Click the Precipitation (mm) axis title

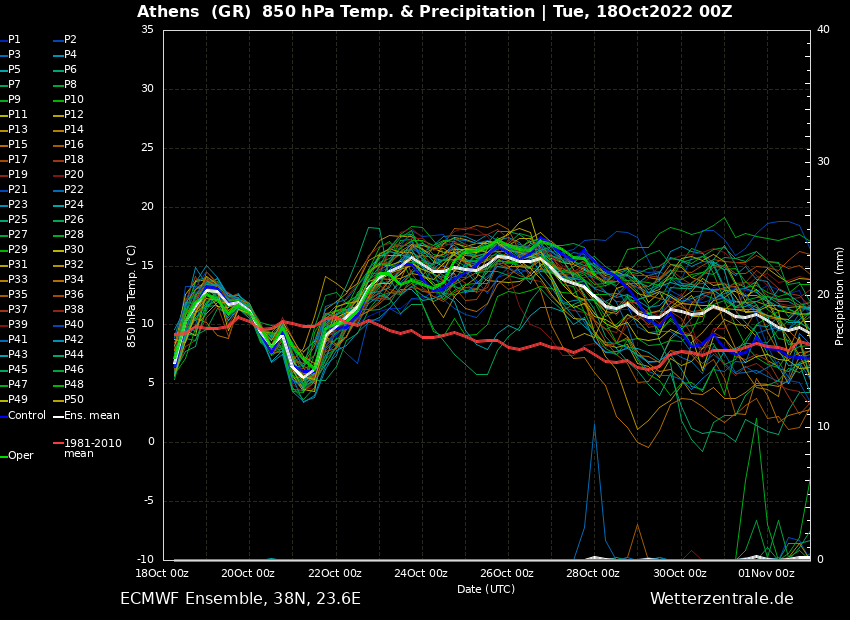[x=839, y=296]
